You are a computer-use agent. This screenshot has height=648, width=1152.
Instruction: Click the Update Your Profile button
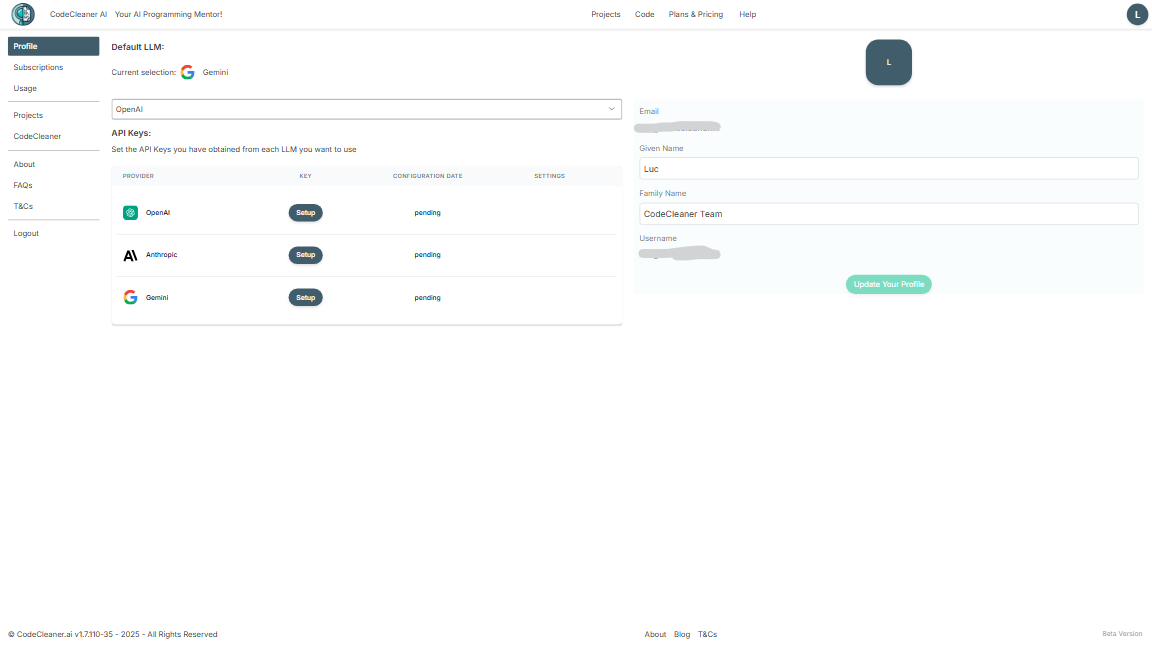pyautogui.click(x=888, y=284)
